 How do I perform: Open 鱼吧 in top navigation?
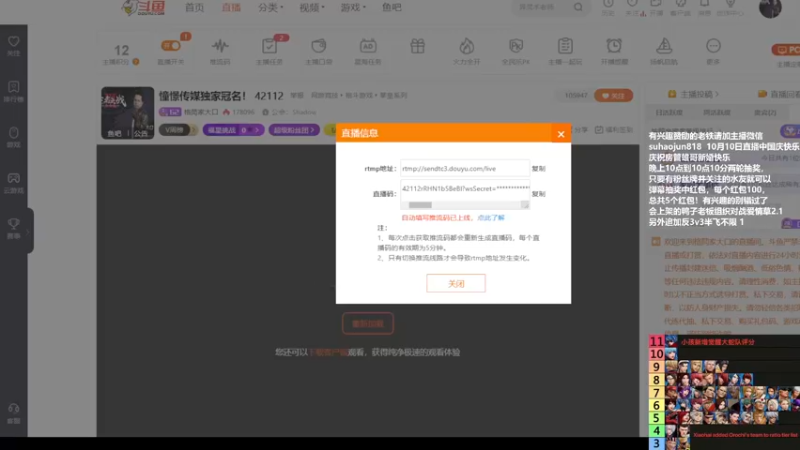click(391, 8)
